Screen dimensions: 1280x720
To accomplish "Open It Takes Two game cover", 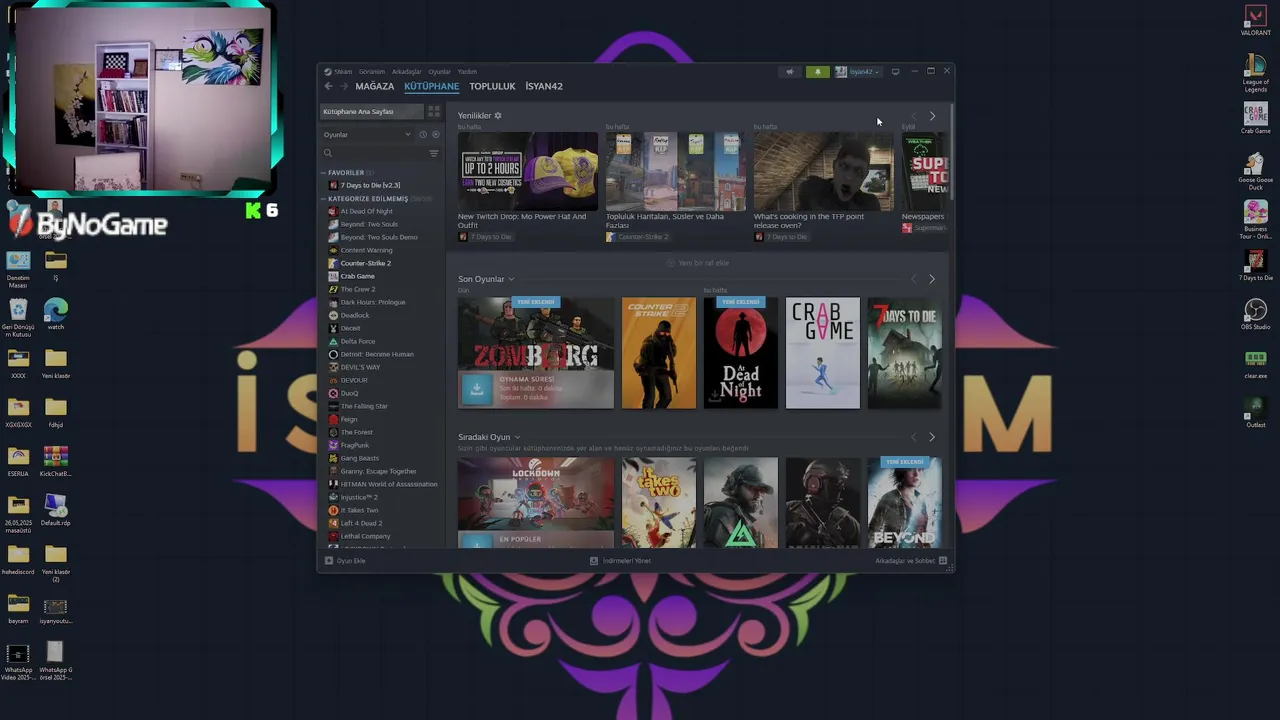I will pyautogui.click(x=659, y=502).
